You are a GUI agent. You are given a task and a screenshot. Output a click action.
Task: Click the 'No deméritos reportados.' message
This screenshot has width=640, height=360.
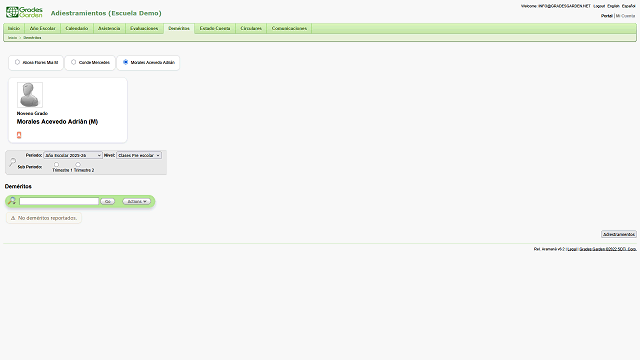[x=44, y=218]
